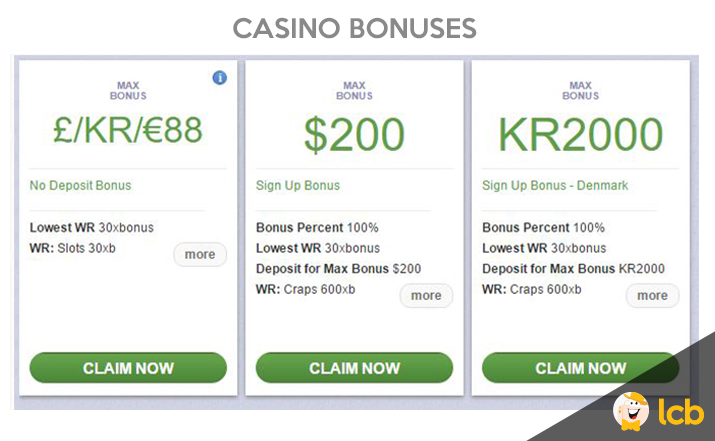Claim the No Deposit Bonus now

point(128,368)
